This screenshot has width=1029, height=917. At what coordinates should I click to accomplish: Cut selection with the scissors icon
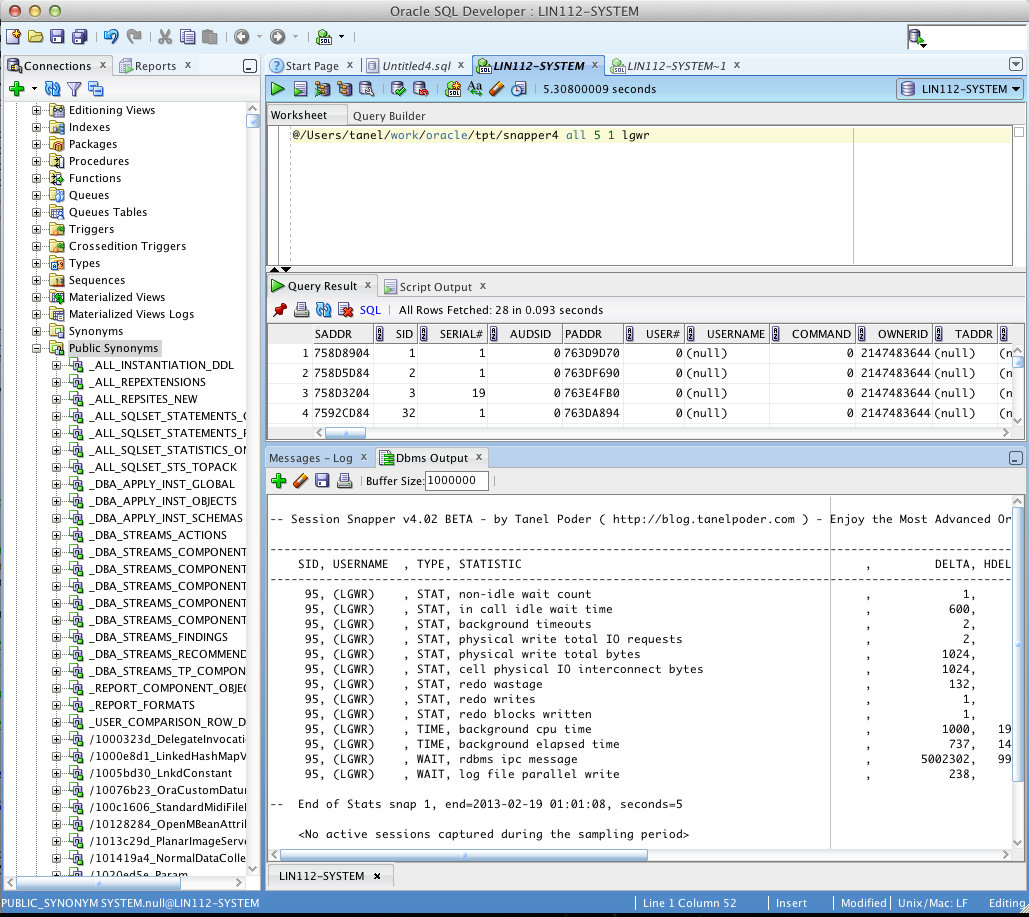(x=165, y=37)
